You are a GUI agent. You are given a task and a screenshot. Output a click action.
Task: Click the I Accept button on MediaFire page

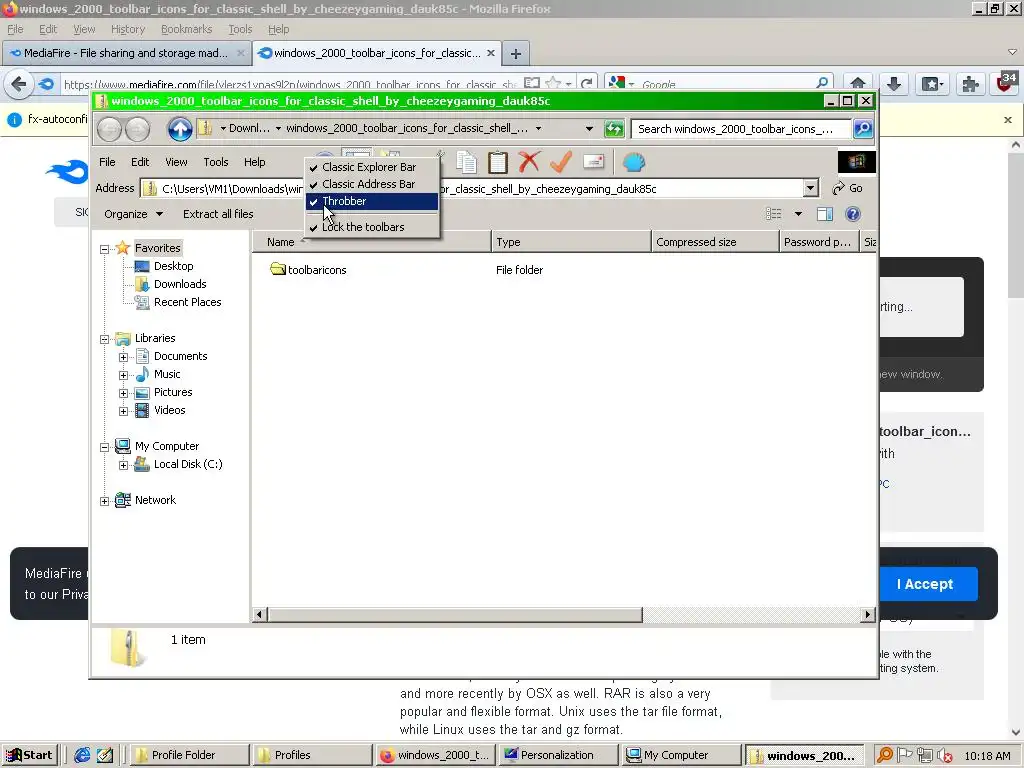pyautogui.click(x=925, y=584)
